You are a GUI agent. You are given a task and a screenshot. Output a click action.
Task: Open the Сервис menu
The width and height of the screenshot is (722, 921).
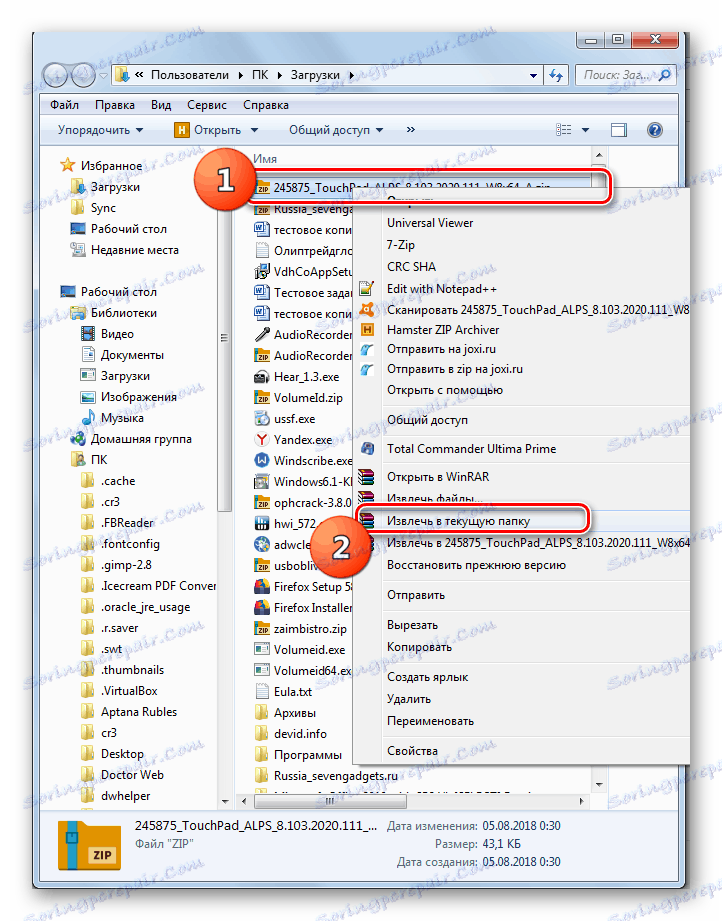tap(207, 105)
